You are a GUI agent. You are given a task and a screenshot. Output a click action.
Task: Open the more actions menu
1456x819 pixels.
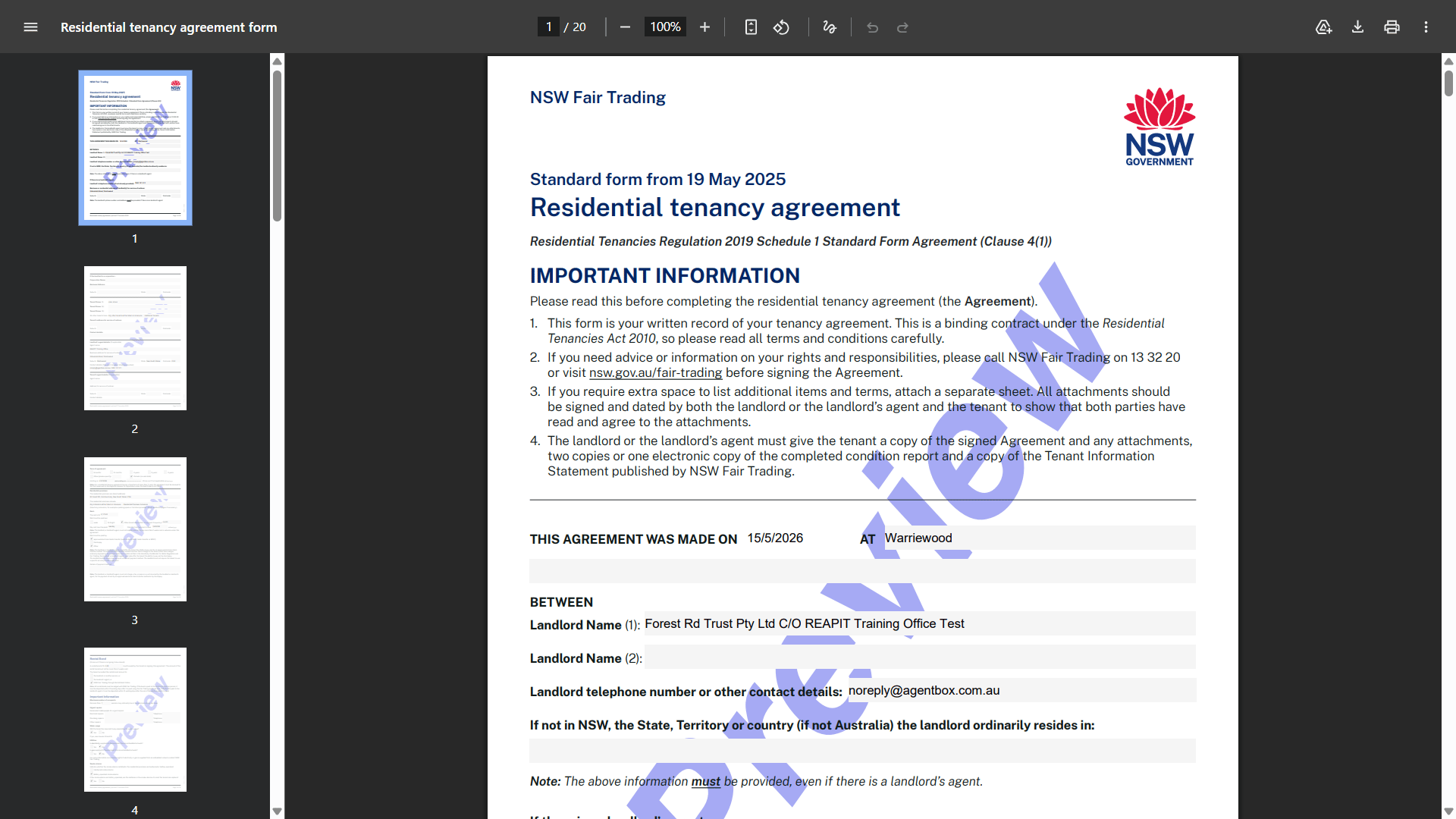[1426, 27]
